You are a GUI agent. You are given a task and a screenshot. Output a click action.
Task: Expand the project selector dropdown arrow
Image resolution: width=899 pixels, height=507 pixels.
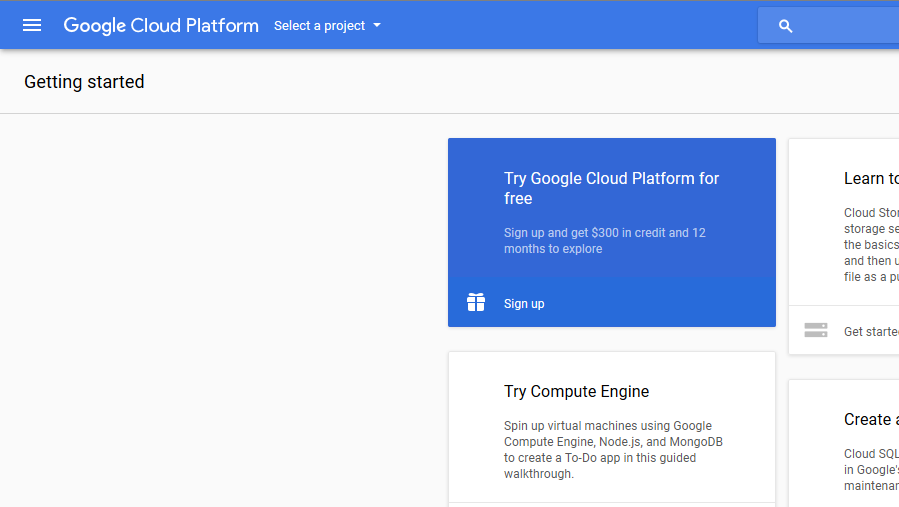tap(377, 25)
